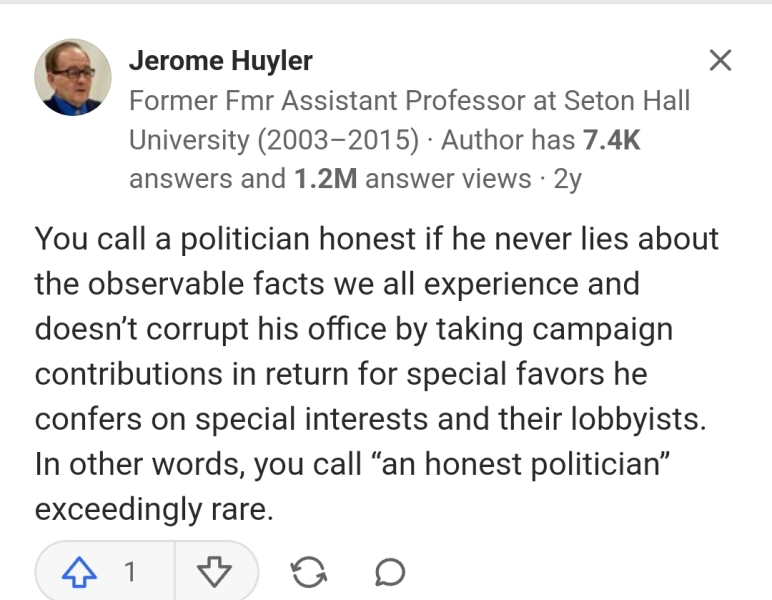Downvote this answer with the down arrow

[214, 572]
